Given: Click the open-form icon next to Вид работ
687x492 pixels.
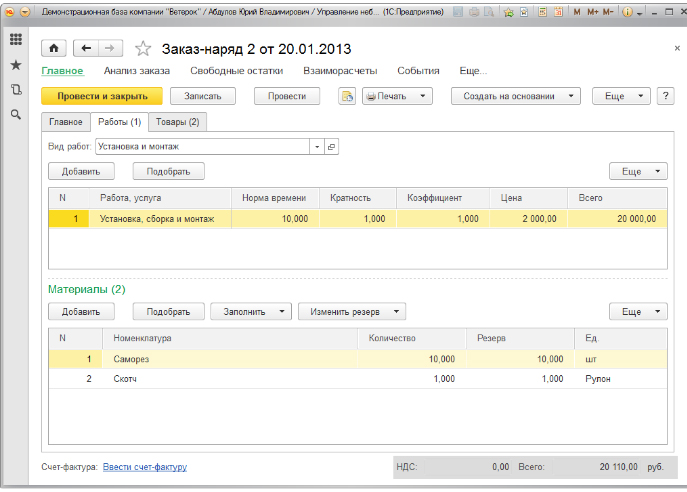Looking at the screenshot, I should [332, 146].
